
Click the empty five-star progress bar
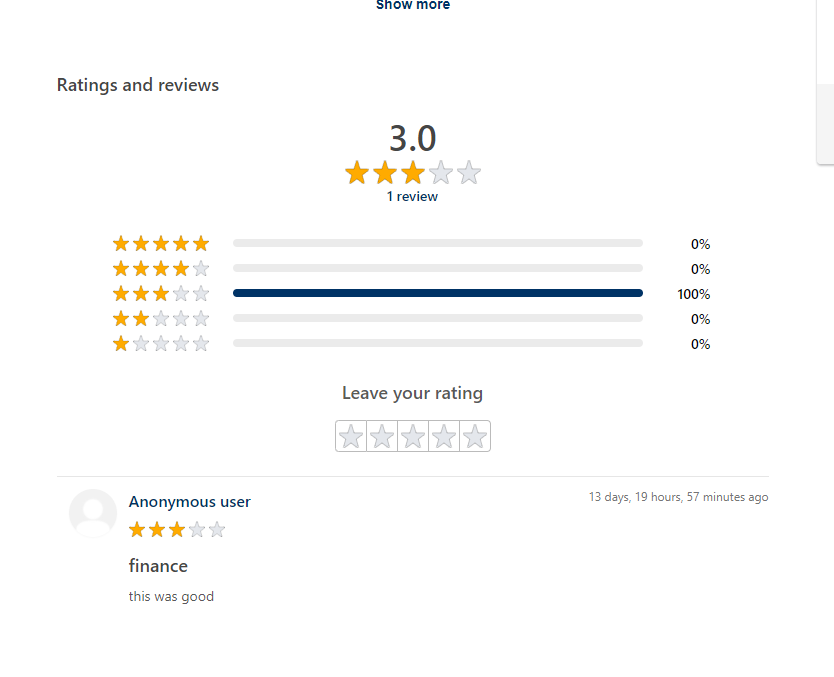pos(438,243)
